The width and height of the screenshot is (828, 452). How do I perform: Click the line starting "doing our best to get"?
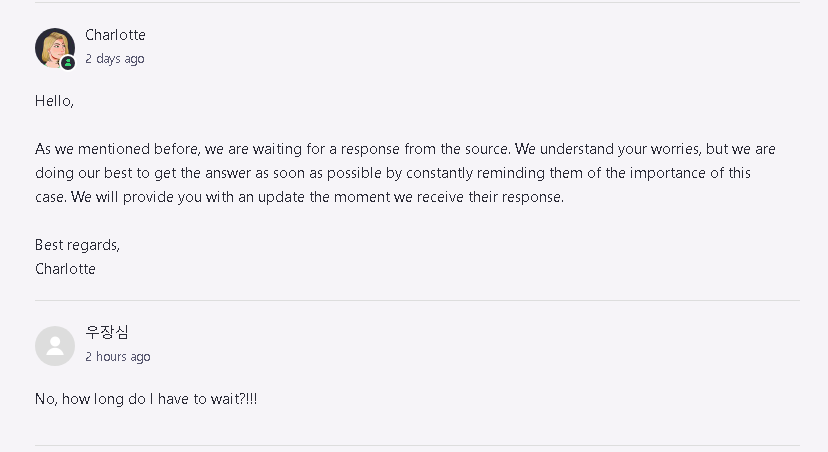coord(393,173)
